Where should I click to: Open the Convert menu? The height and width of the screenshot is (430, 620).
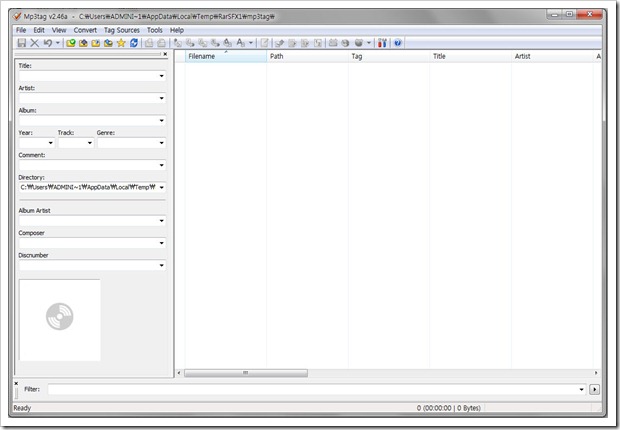(85, 30)
